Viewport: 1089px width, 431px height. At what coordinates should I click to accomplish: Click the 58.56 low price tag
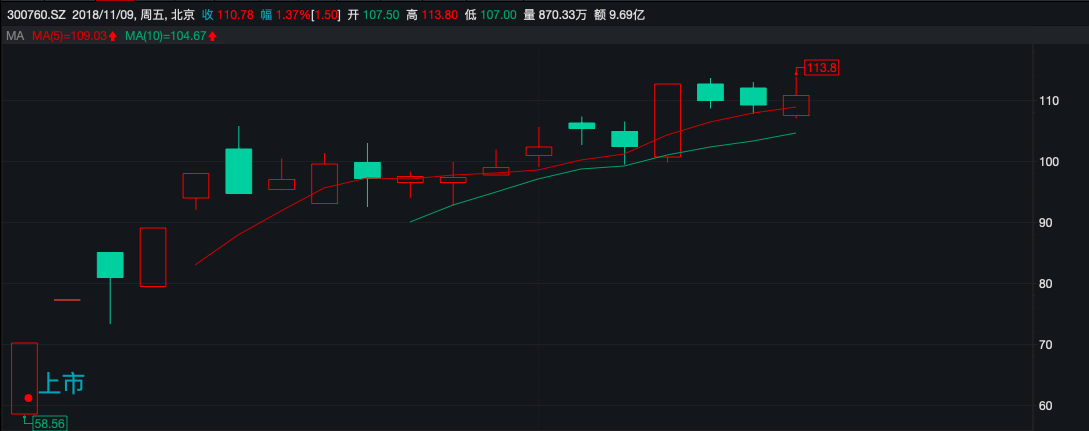coord(49,424)
